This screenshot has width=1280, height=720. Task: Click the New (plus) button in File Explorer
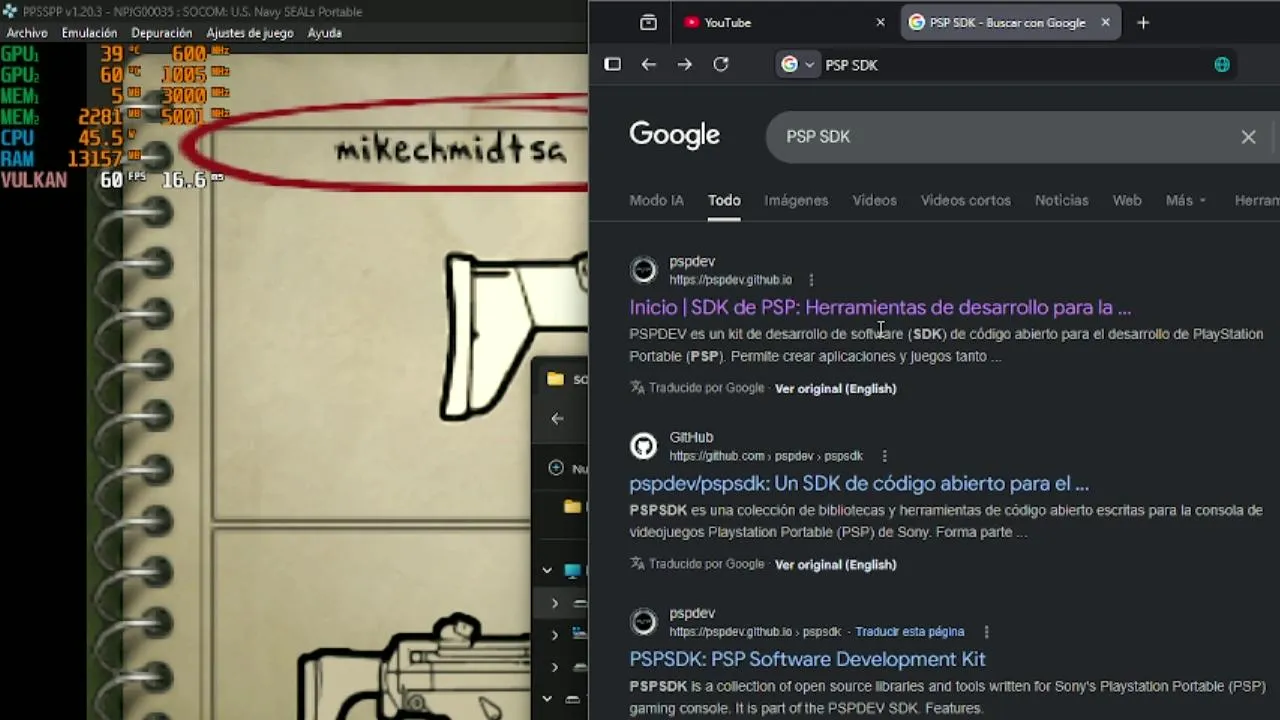coord(556,468)
